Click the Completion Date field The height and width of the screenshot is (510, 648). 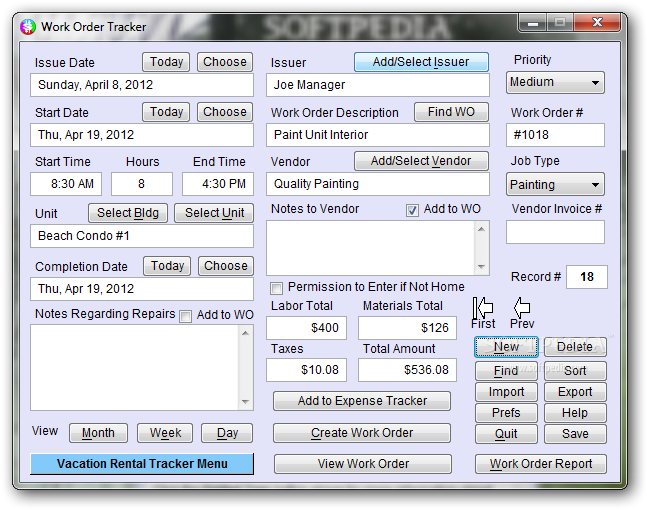142,289
